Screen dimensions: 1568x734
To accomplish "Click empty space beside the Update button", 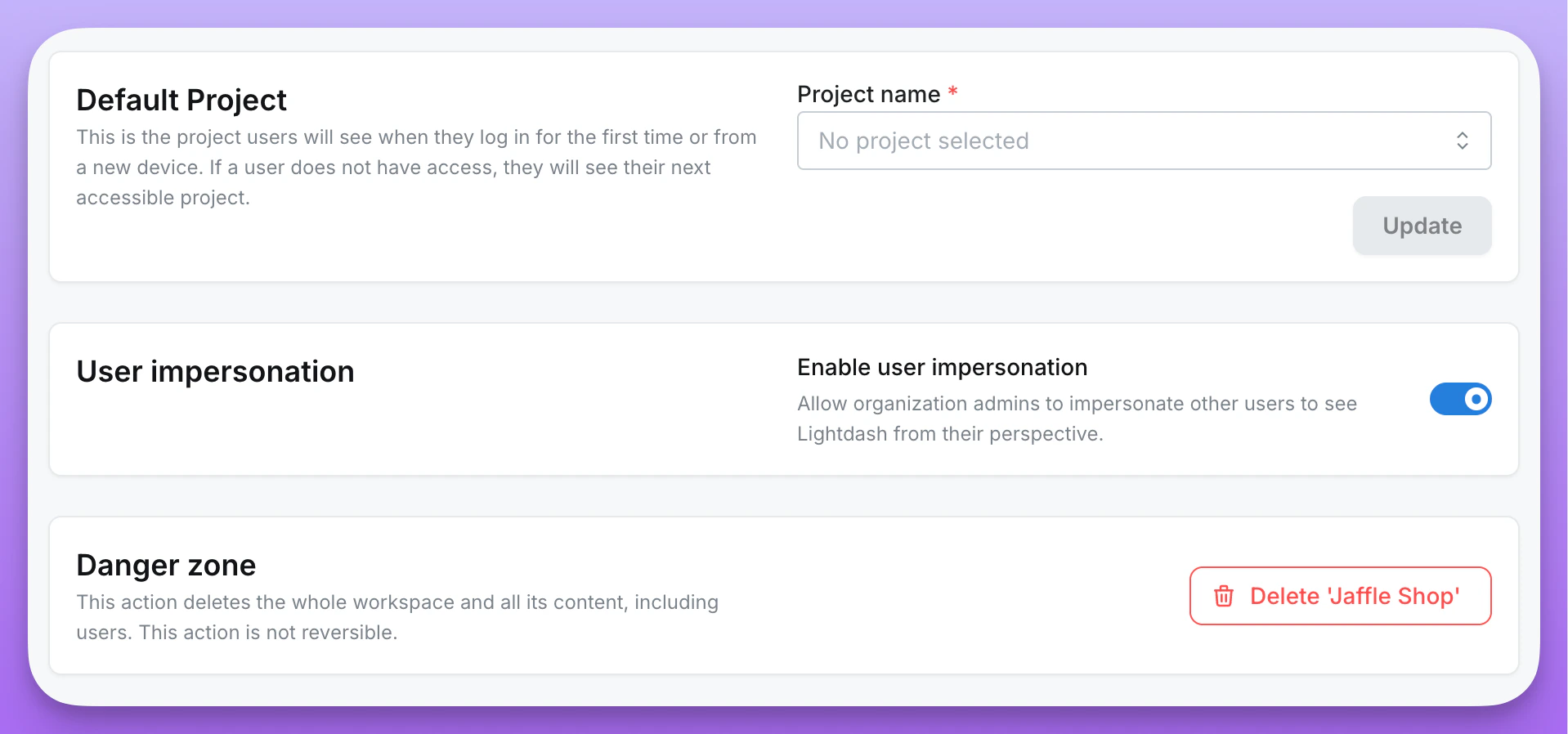I will [1063, 226].
